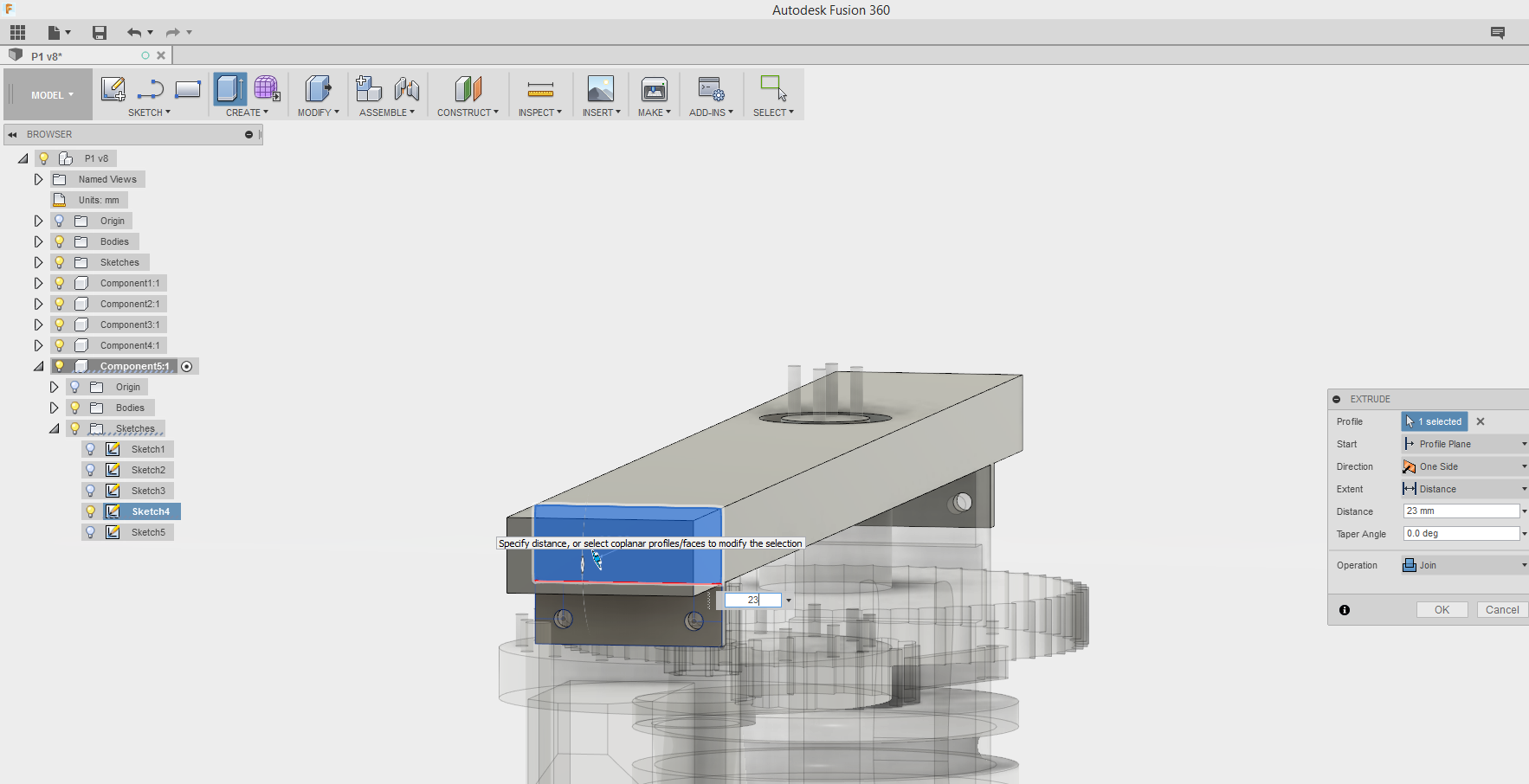Select the Make 3D print icon
Screen dimensions: 1529x784
pos(655,88)
